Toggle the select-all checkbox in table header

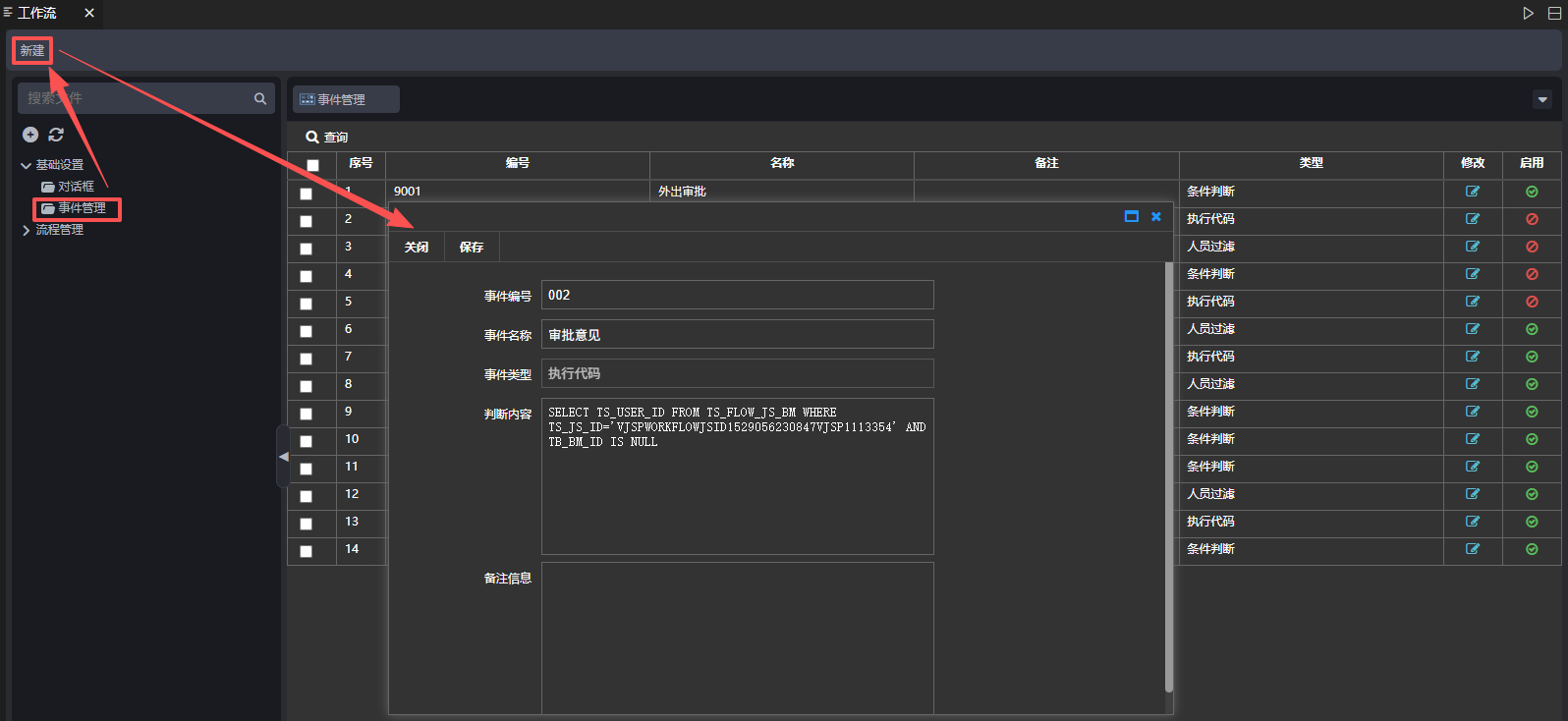click(x=312, y=165)
